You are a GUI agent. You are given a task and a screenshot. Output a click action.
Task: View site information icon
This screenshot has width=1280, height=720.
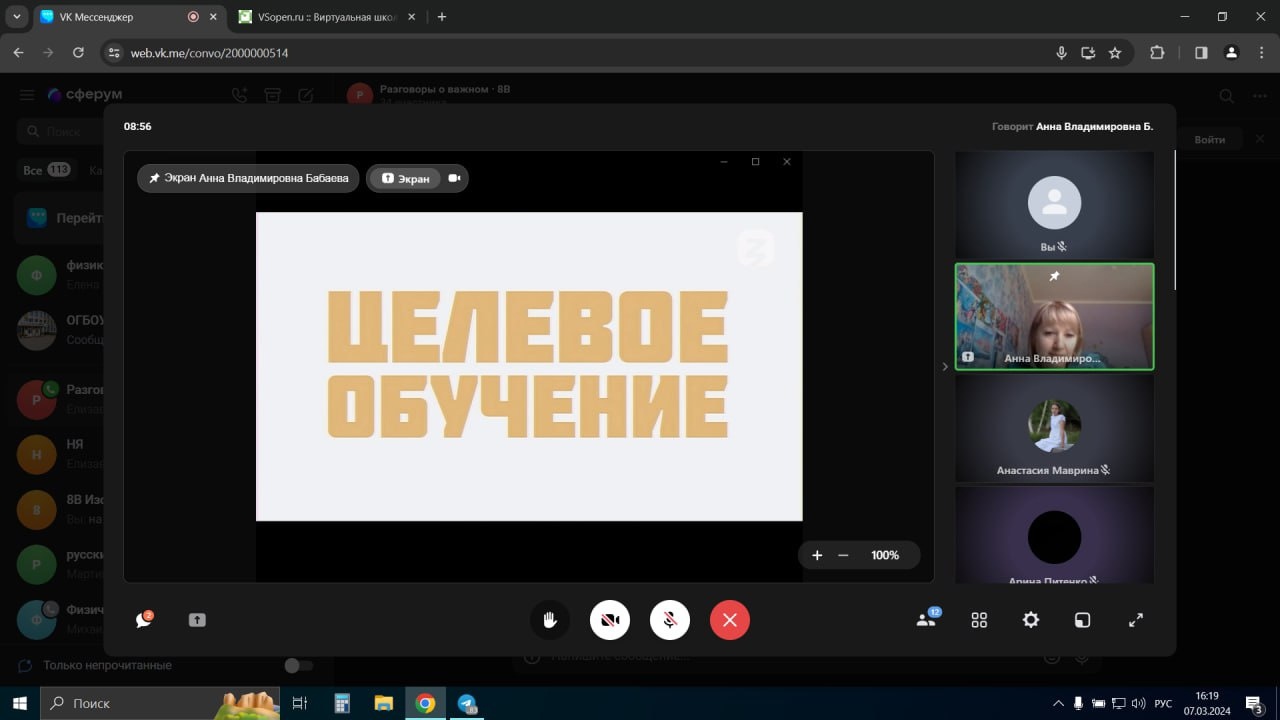[114, 53]
